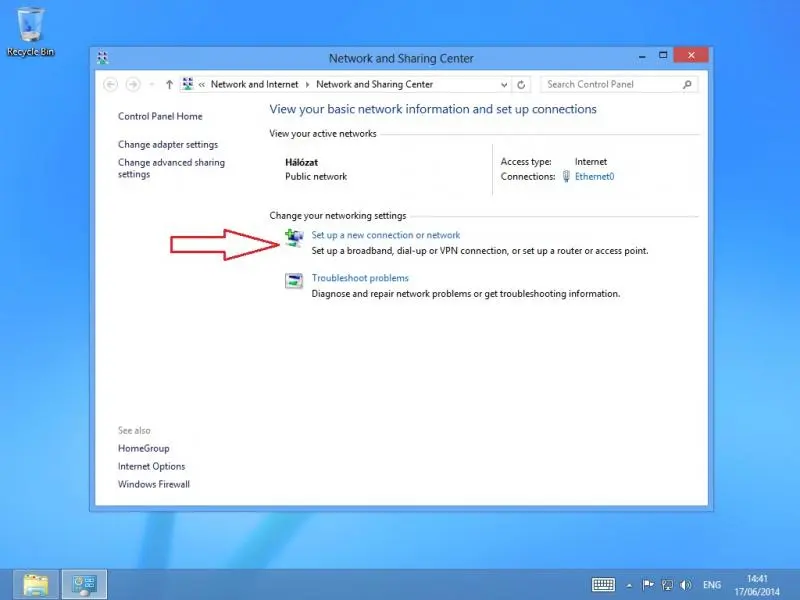
Task: Go up one level with Up arrow
Action: (x=169, y=85)
